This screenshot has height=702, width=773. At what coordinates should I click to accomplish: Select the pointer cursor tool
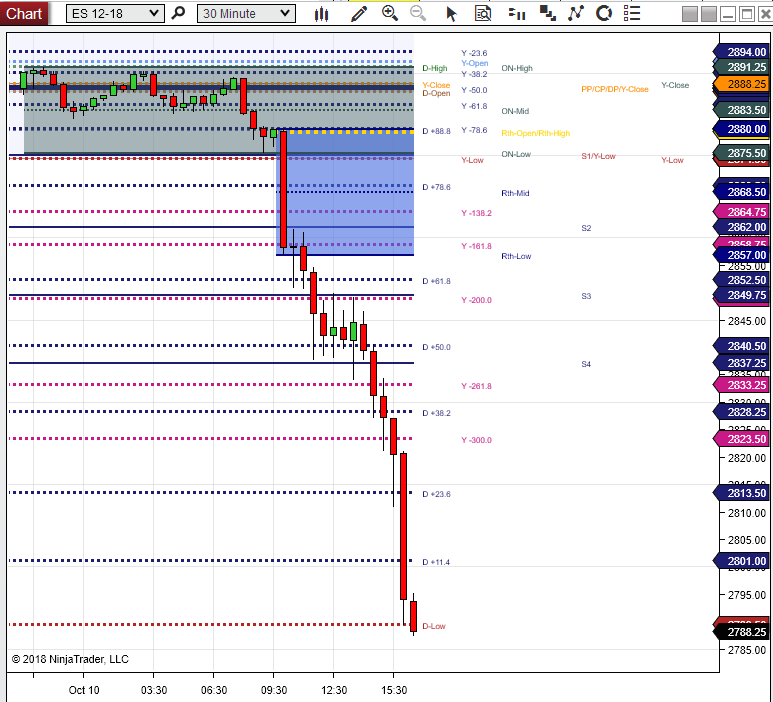pos(451,14)
